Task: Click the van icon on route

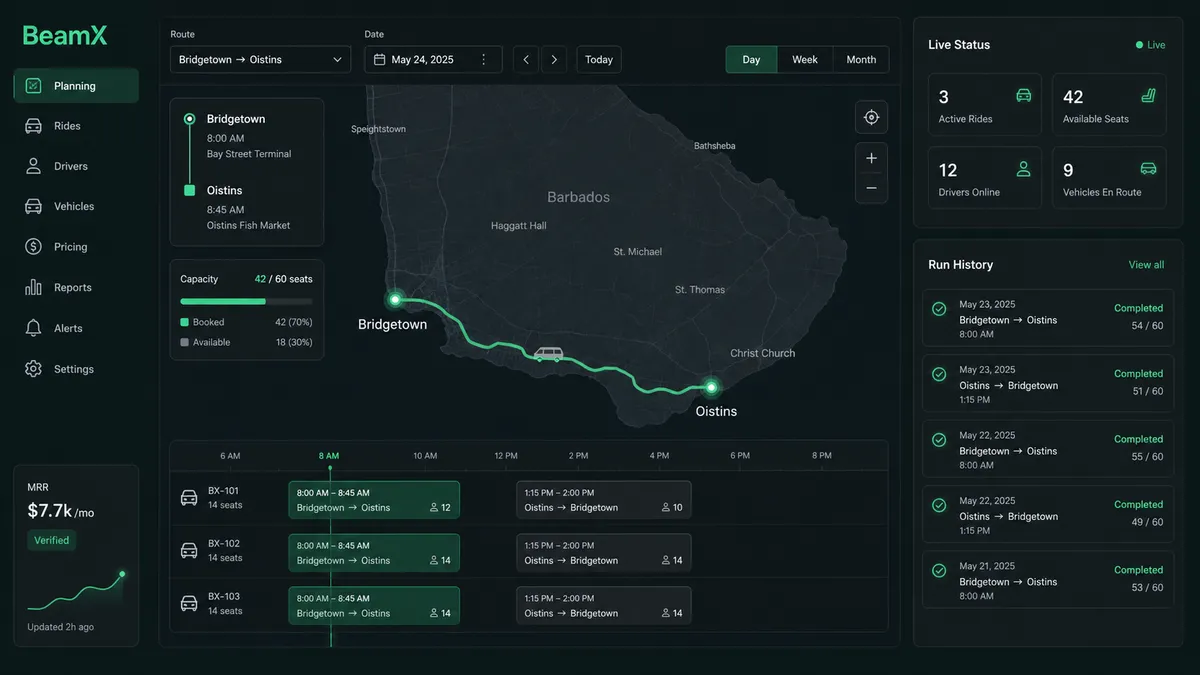Action: pyautogui.click(x=547, y=354)
